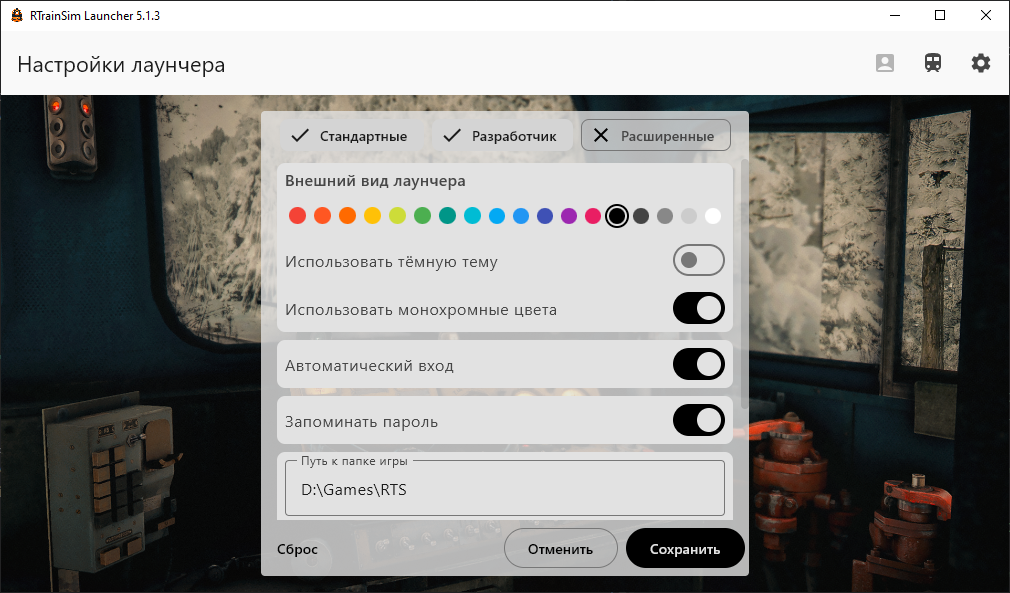Maximize the RTrainSim Launcher window

[940, 15]
